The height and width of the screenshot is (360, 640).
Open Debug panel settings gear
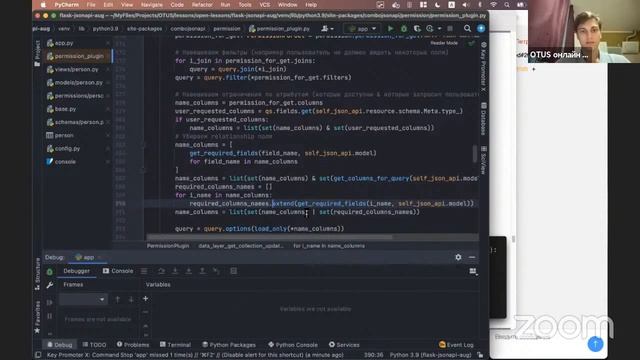coord(458,257)
